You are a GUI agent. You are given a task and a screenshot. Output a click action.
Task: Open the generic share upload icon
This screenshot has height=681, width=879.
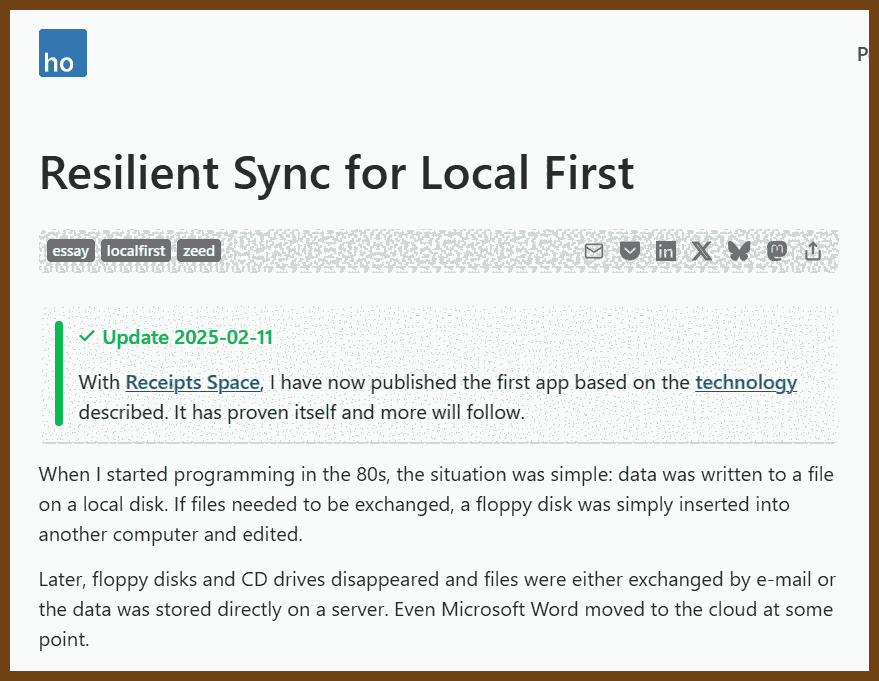pyautogui.click(x=813, y=251)
